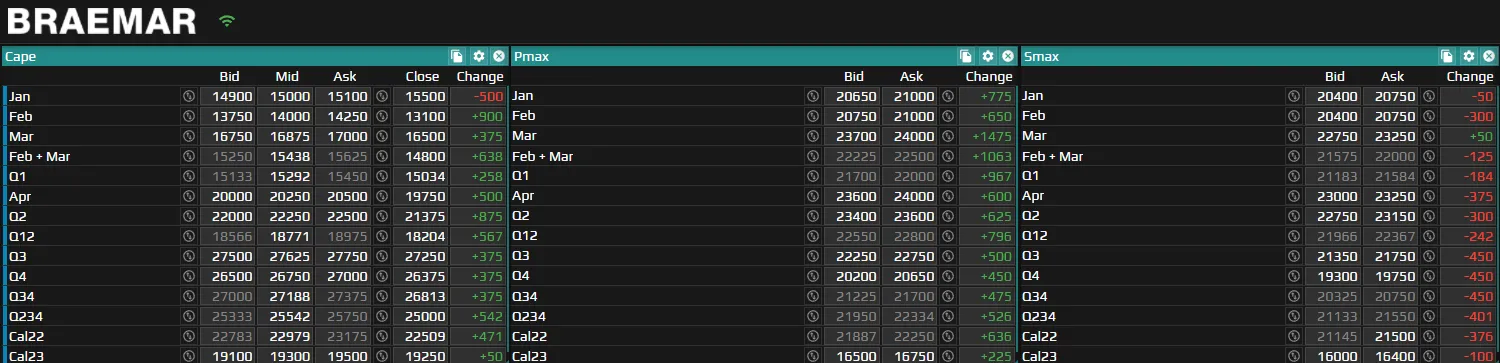Screen dimensions: 1500x363
Task: Copy the Cape panel data
Action: 457,57
